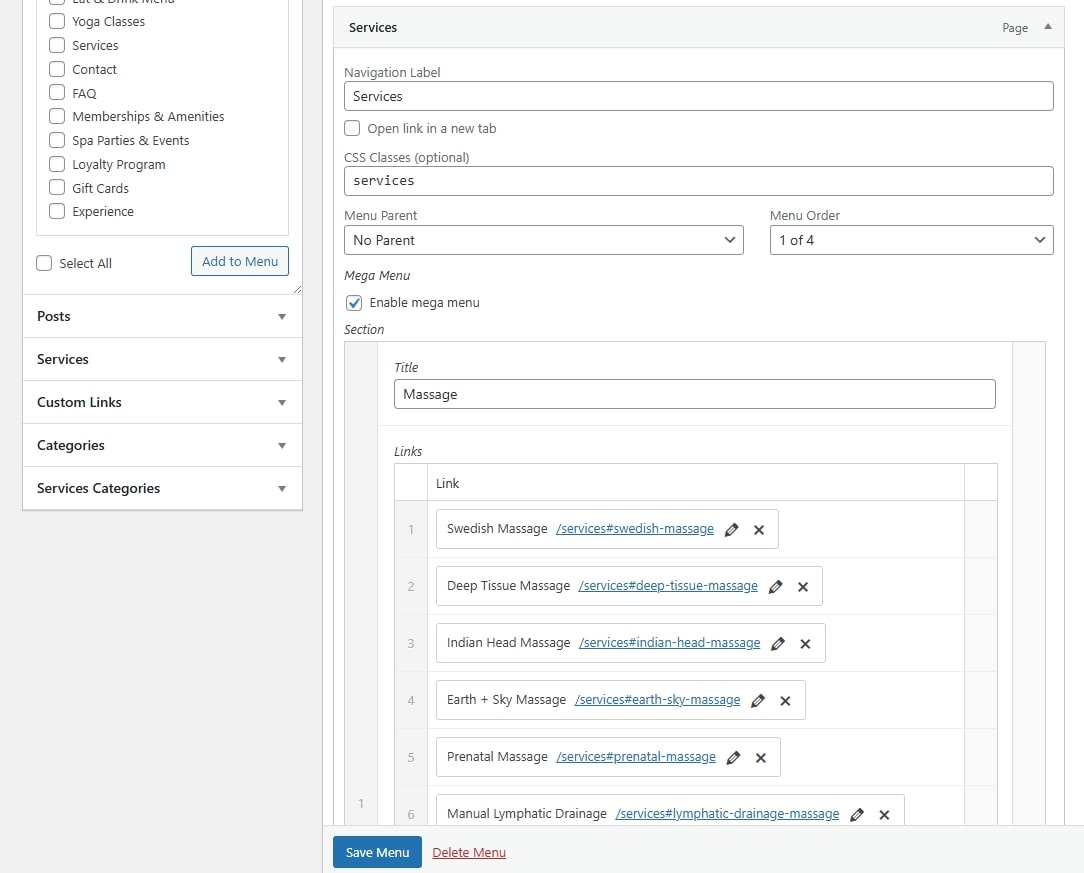
Task: Click the Add to Menu button
Action: (240, 261)
